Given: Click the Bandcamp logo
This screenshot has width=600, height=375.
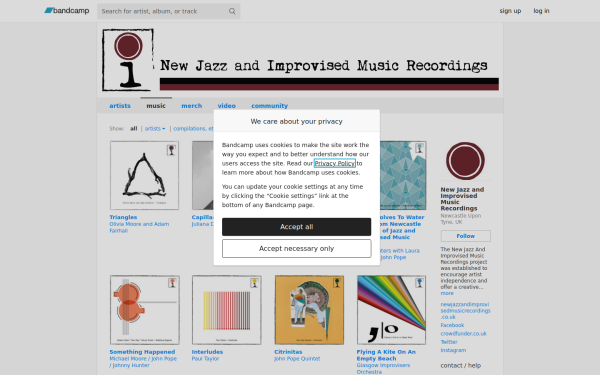Looking at the screenshot, I should click(67, 11).
